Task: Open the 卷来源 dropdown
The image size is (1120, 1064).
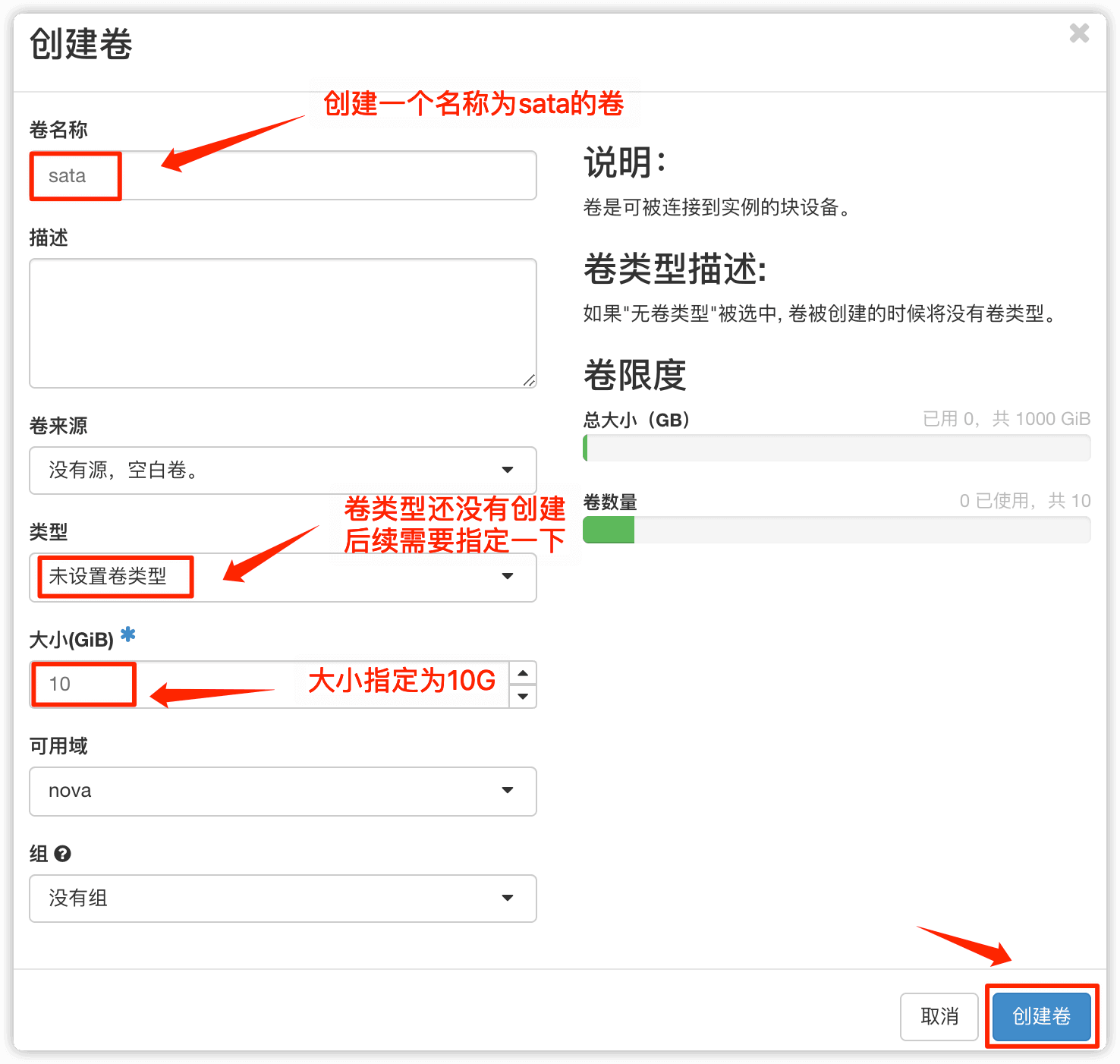Action: [x=283, y=471]
